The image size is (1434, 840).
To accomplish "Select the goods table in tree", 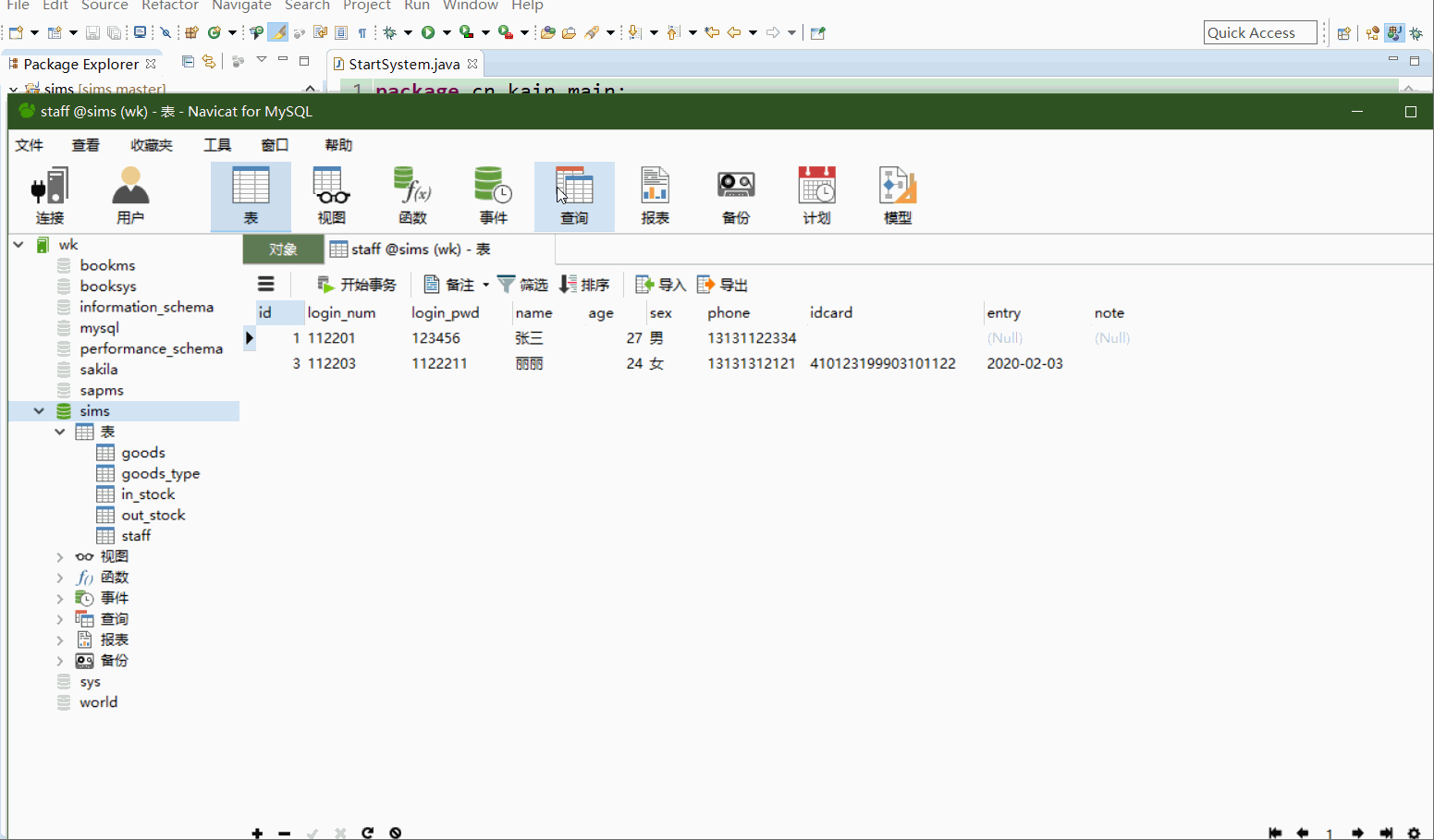I will (x=143, y=453).
